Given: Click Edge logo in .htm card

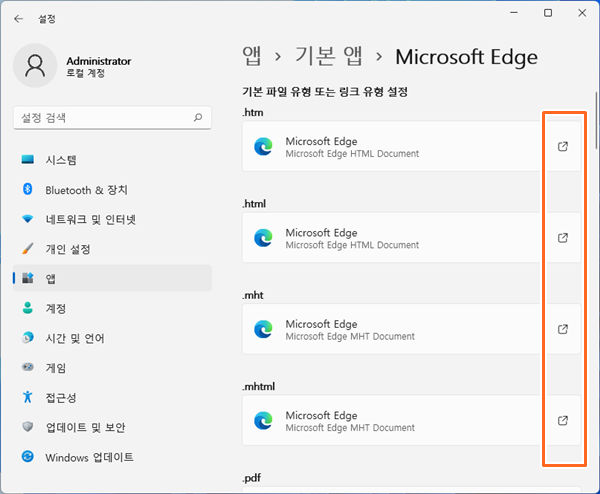Looking at the screenshot, I should point(263,147).
